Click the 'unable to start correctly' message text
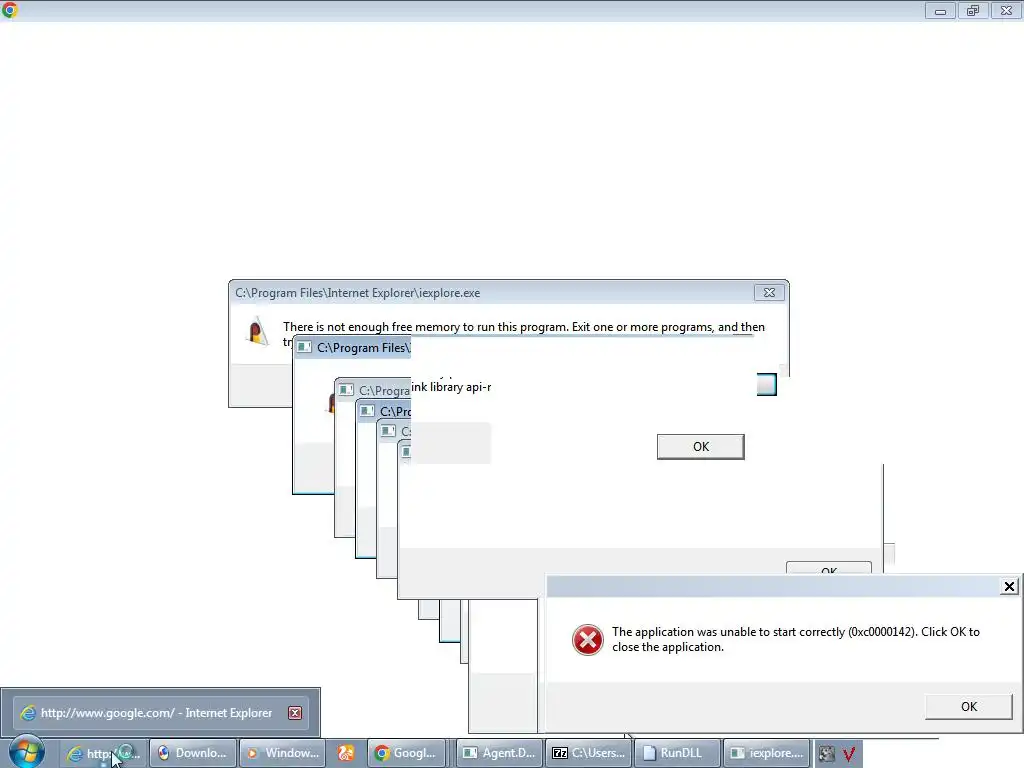This screenshot has height=768, width=1024. [x=795, y=639]
